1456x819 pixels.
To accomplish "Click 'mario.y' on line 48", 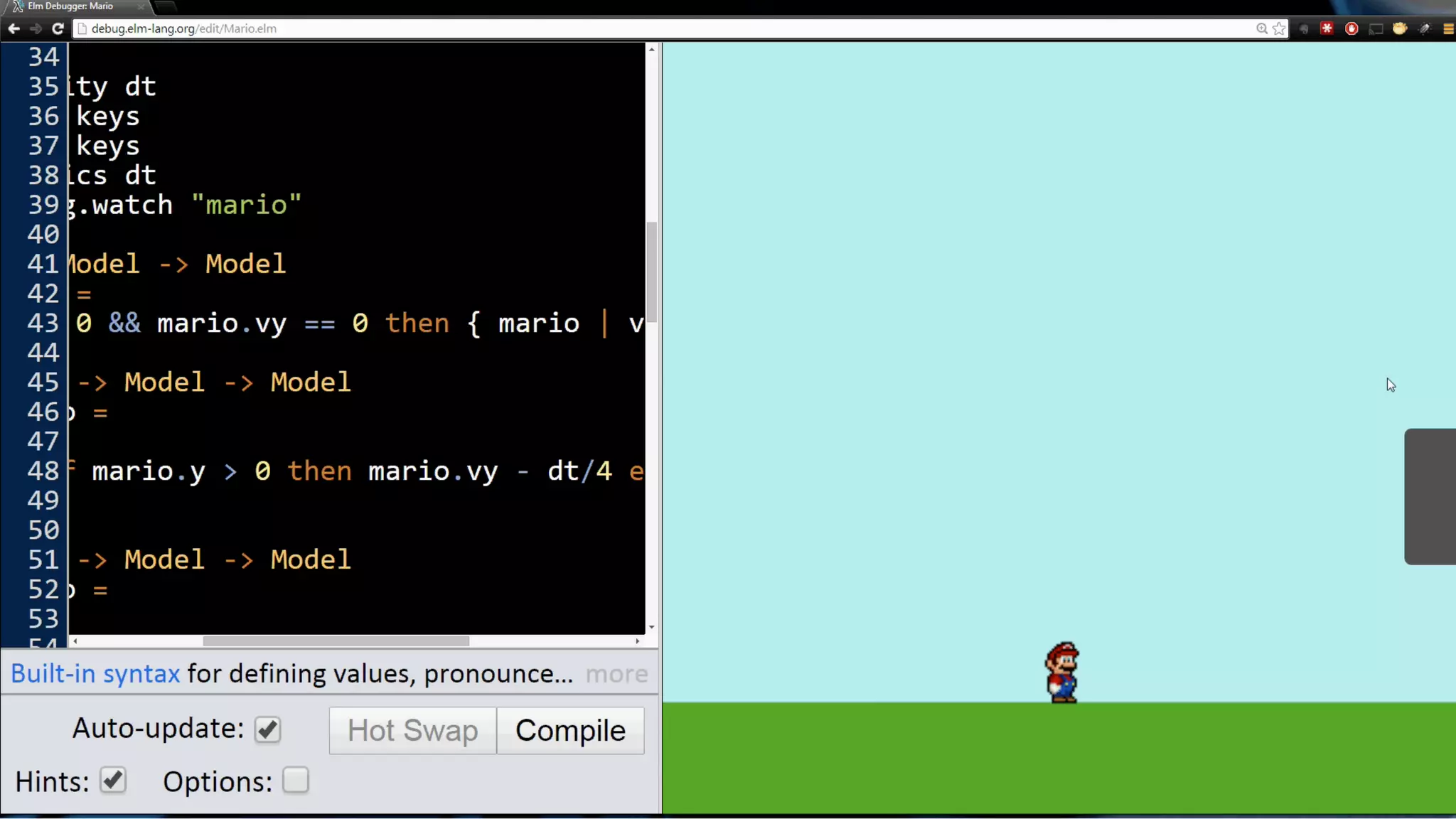I will 149,471.
